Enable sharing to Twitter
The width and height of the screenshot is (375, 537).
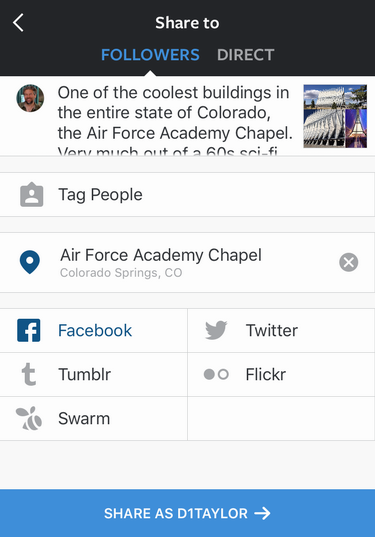281,330
